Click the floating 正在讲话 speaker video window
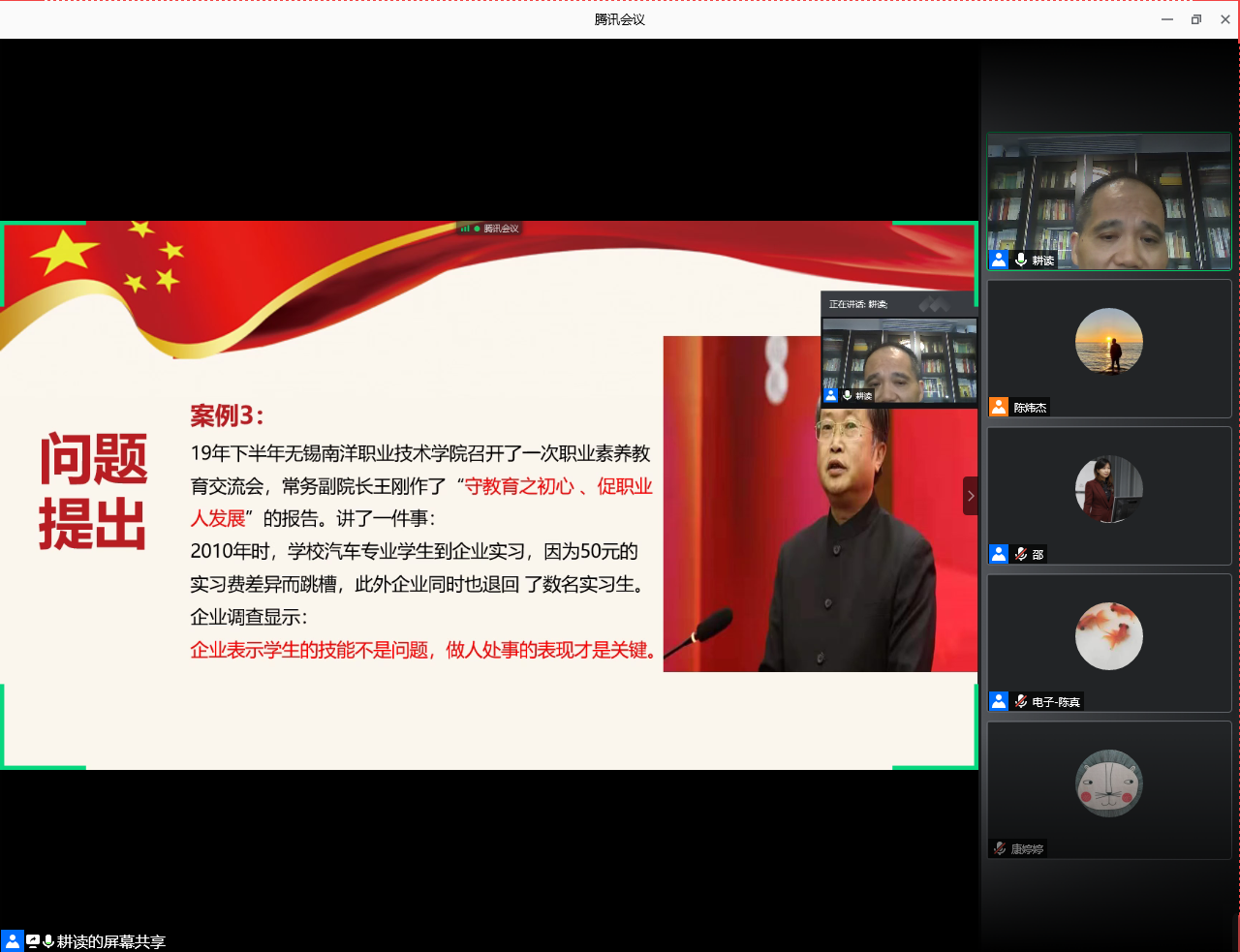Image resolution: width=1240 pixels, height=952 pixels. pos(898,358)
